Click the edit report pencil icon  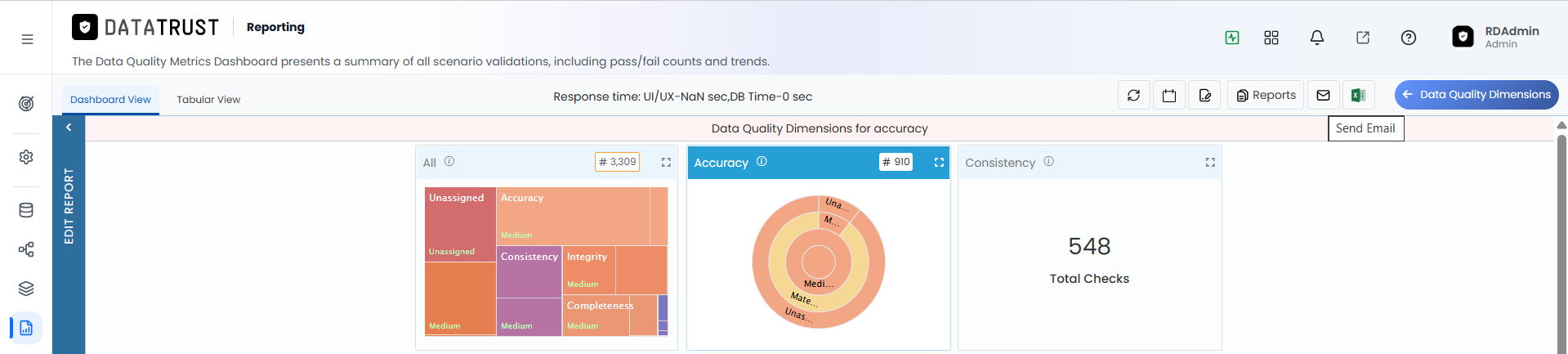point(1205,95)
